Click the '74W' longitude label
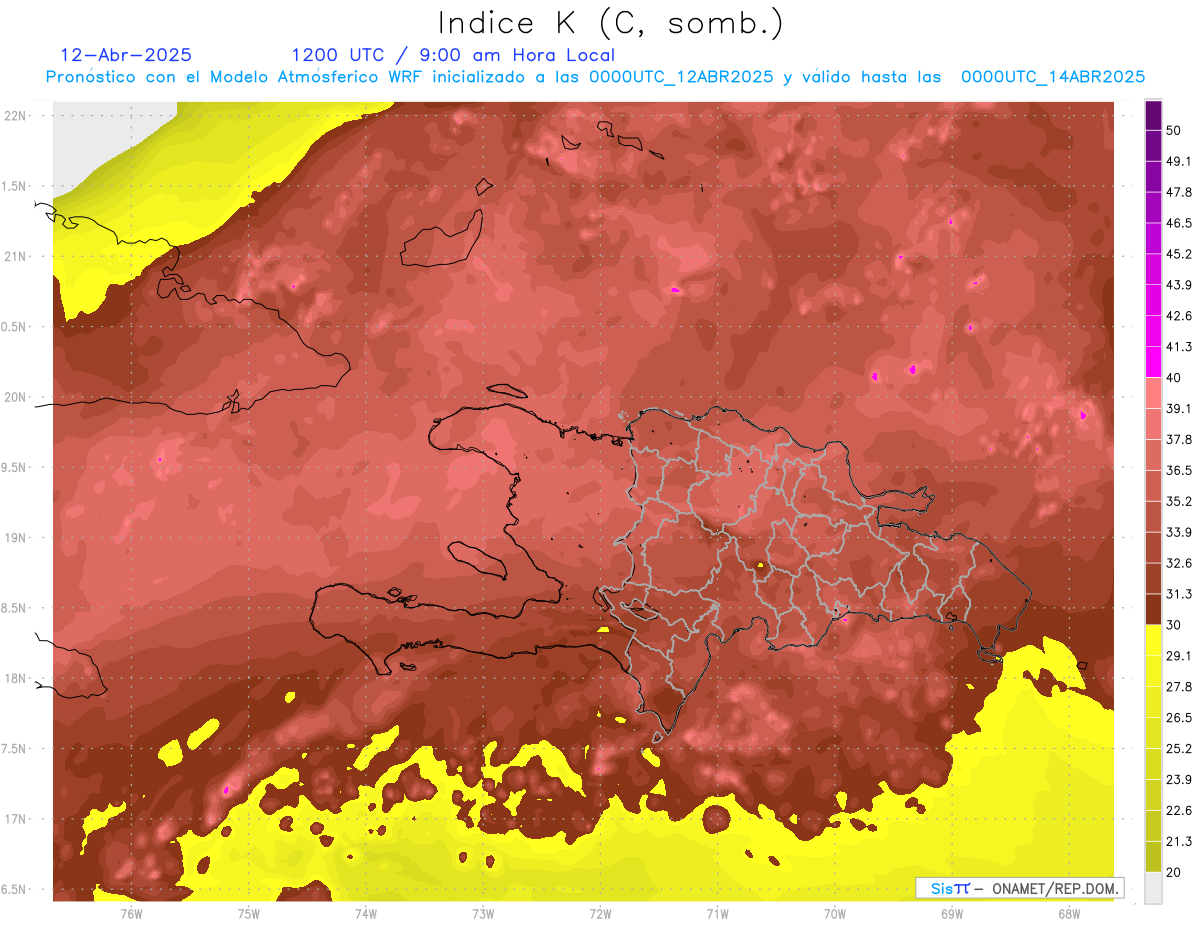Image resolution: width=1200 pixels, height=927 pixels. click(x=366, y=914)
